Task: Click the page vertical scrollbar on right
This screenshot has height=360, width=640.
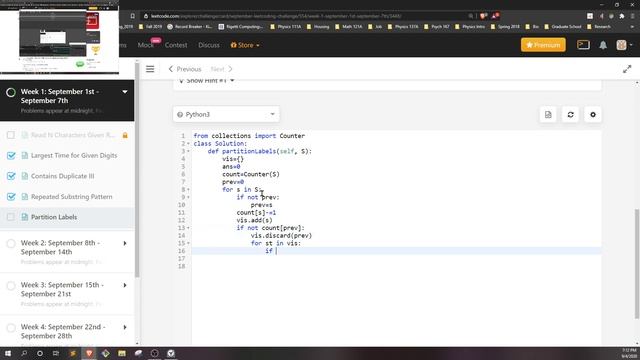Action: pos(637,263)
